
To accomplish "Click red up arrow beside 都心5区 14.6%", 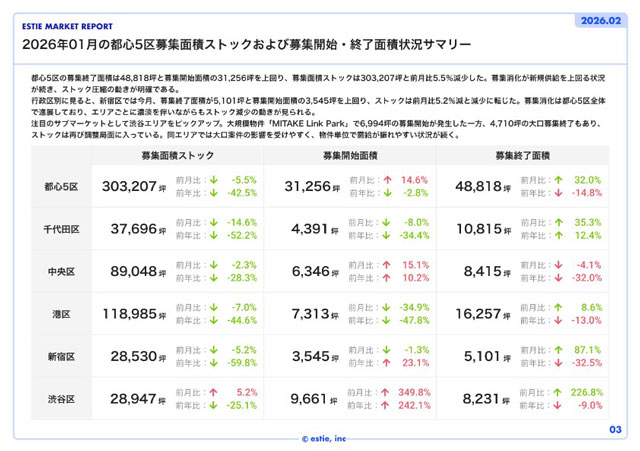I will (x=387, y=180).
